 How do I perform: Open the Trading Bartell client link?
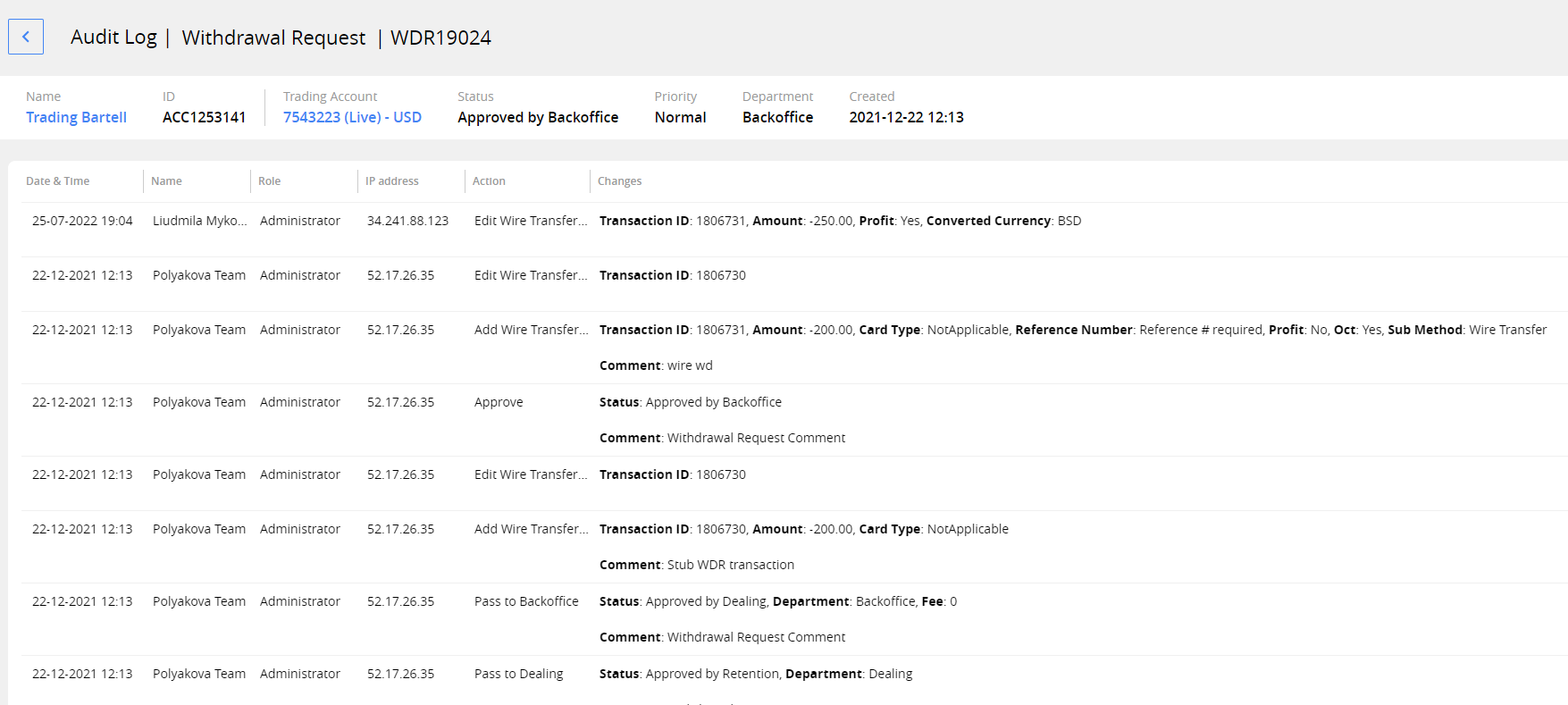pos(76,117)
